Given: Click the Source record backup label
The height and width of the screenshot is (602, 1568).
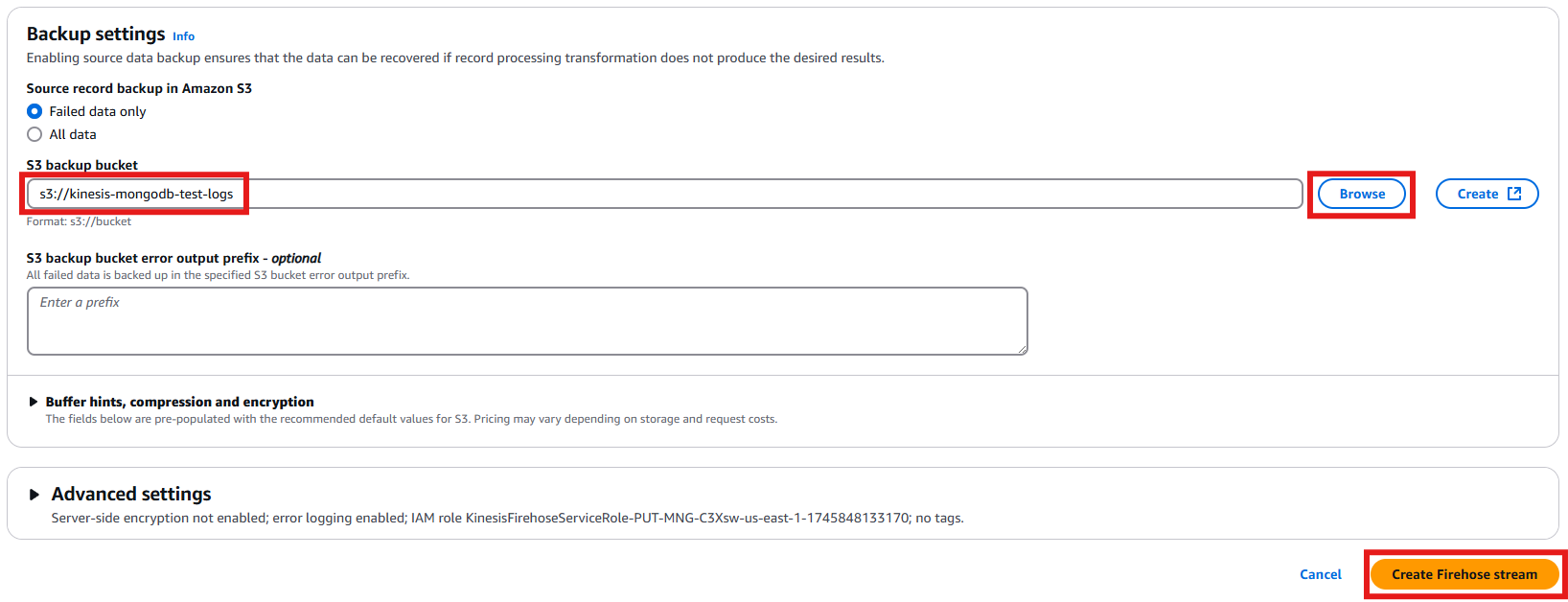Looking at the screenshot, I should tap(137, 88).
